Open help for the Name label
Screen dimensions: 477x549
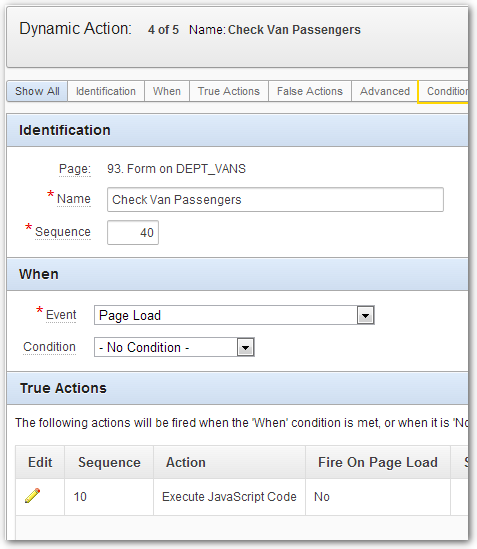point(74,199)
